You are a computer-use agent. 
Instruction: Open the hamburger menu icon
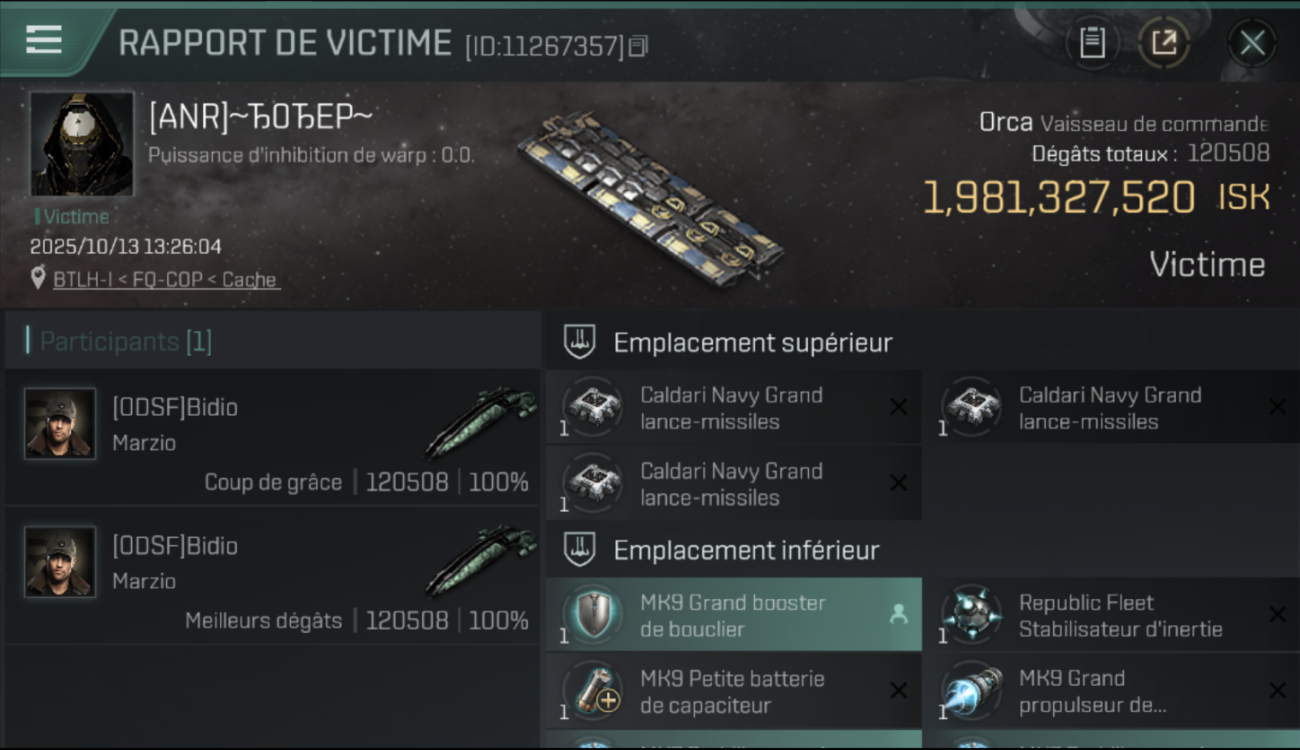pyautogui.click(x=43, y=40)
